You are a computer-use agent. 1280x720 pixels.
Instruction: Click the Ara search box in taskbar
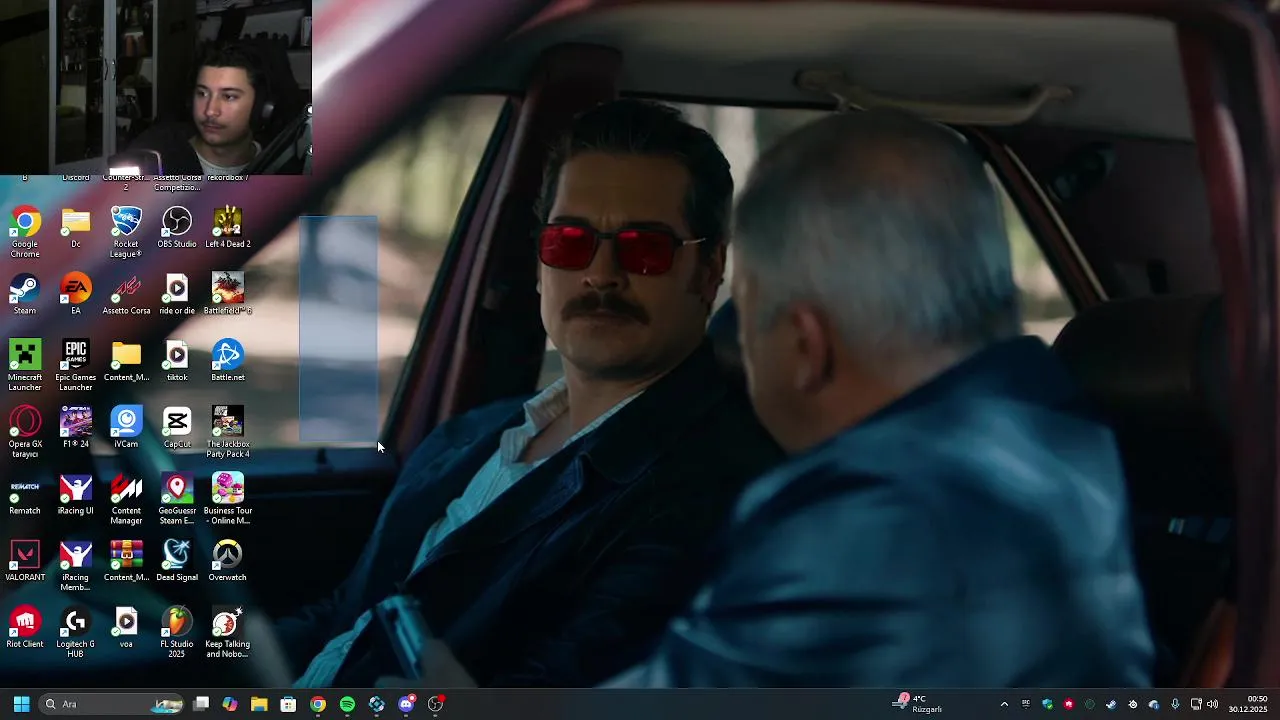pyautogui.click(x=112, y=704)
